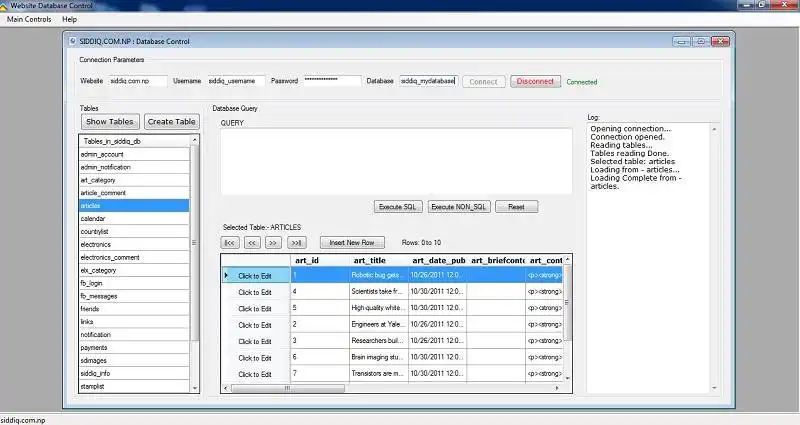Click Execute NON_SQL button
800x425 pixels.
pyautogui.click(x=459, y=207)
